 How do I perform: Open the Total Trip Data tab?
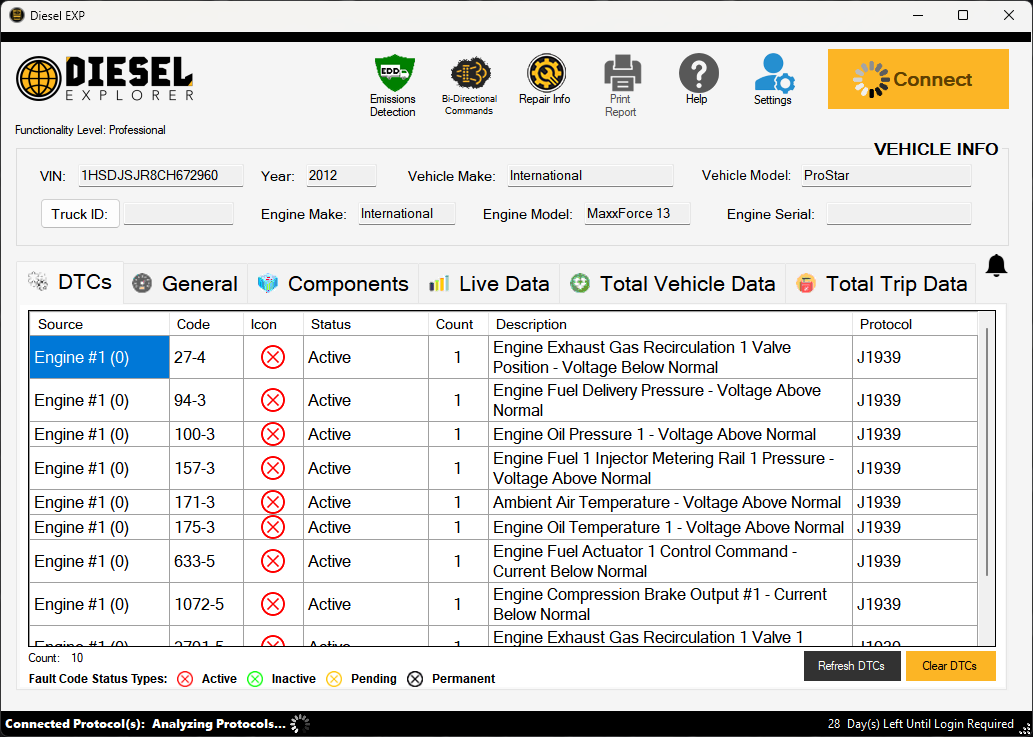point(880,284)
